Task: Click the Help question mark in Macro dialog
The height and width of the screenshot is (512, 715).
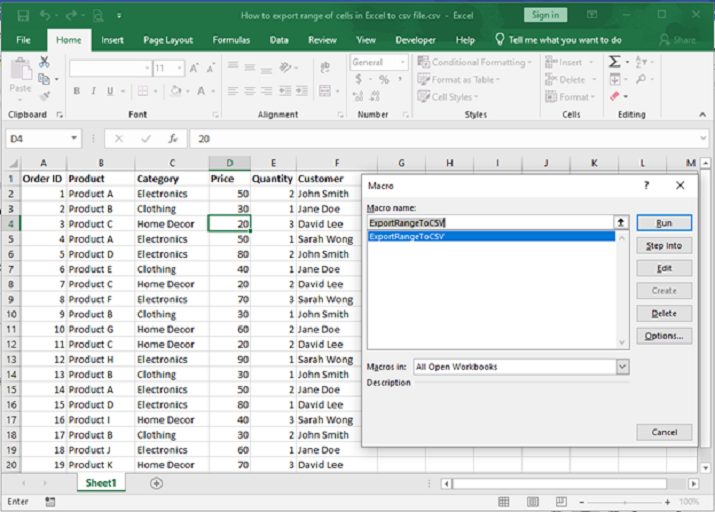Action: pyautogui.click(x=647, y=186)
